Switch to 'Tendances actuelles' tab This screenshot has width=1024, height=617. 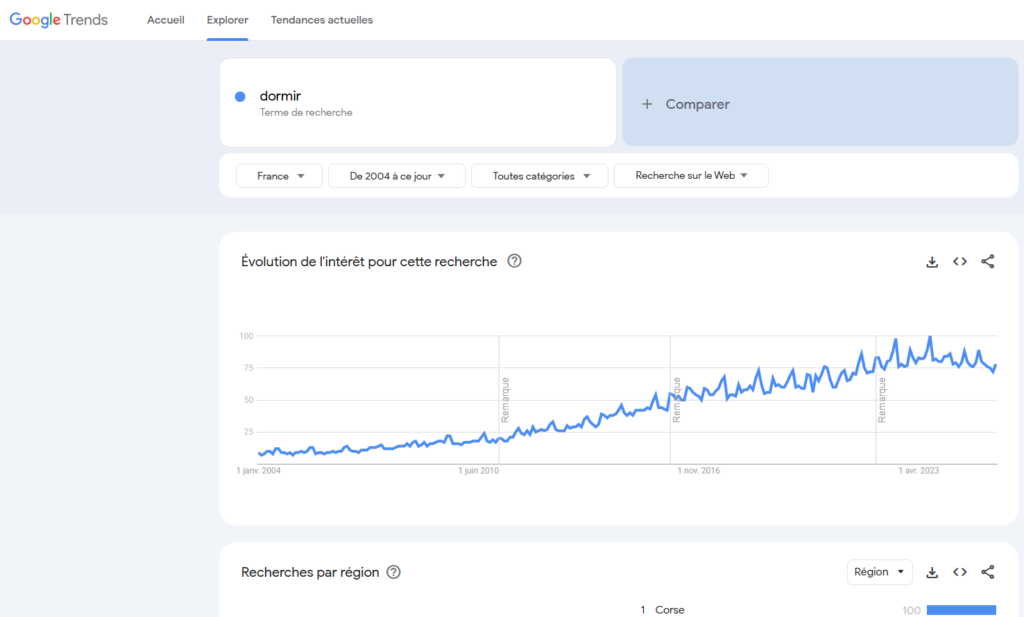[x=321, y=20]
